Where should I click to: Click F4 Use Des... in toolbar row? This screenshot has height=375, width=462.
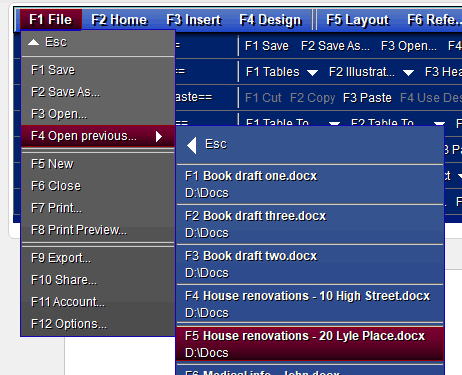(431, 98)
